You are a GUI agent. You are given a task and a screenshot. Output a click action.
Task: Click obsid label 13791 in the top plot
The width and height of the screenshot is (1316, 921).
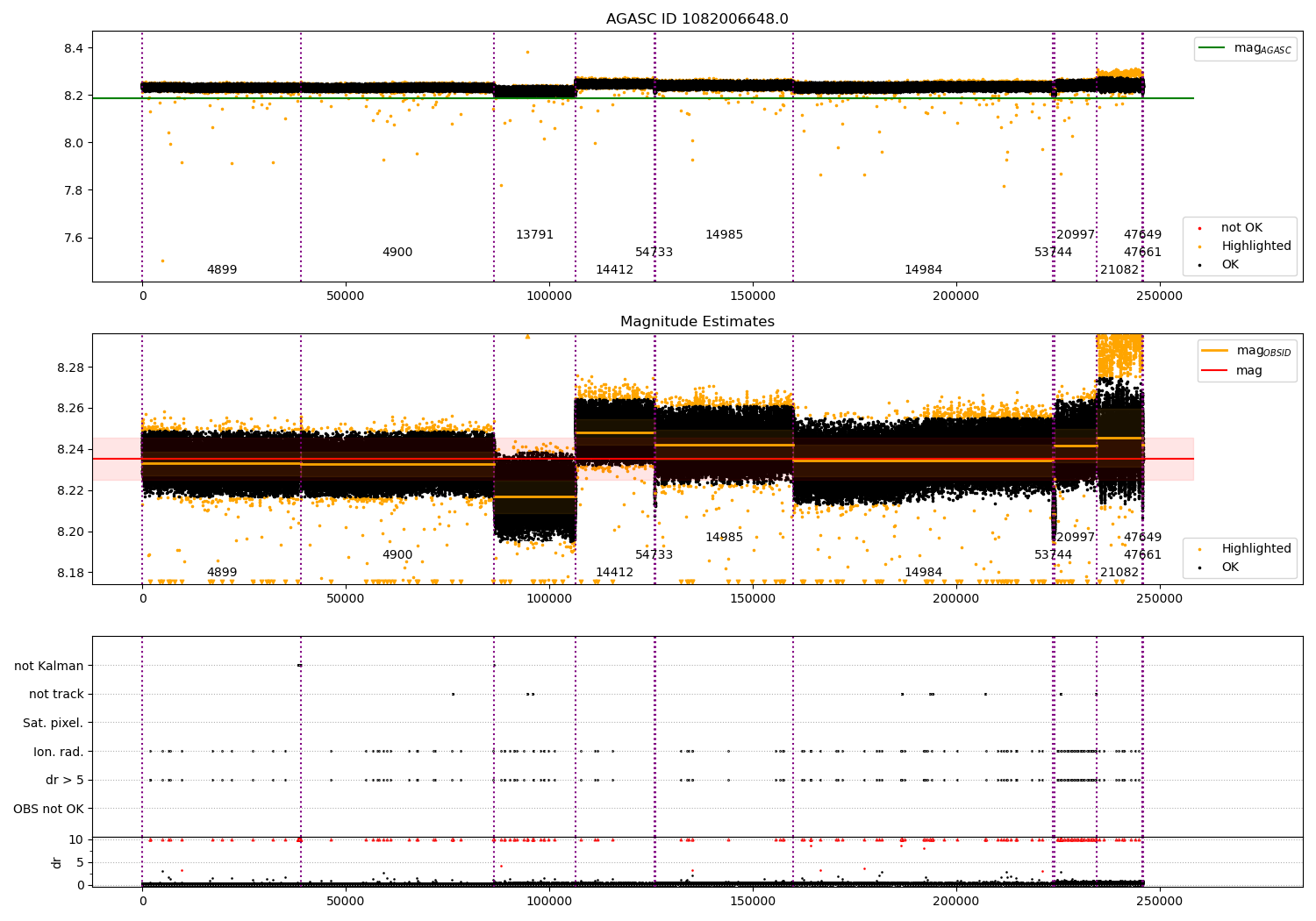pos(534,235)
